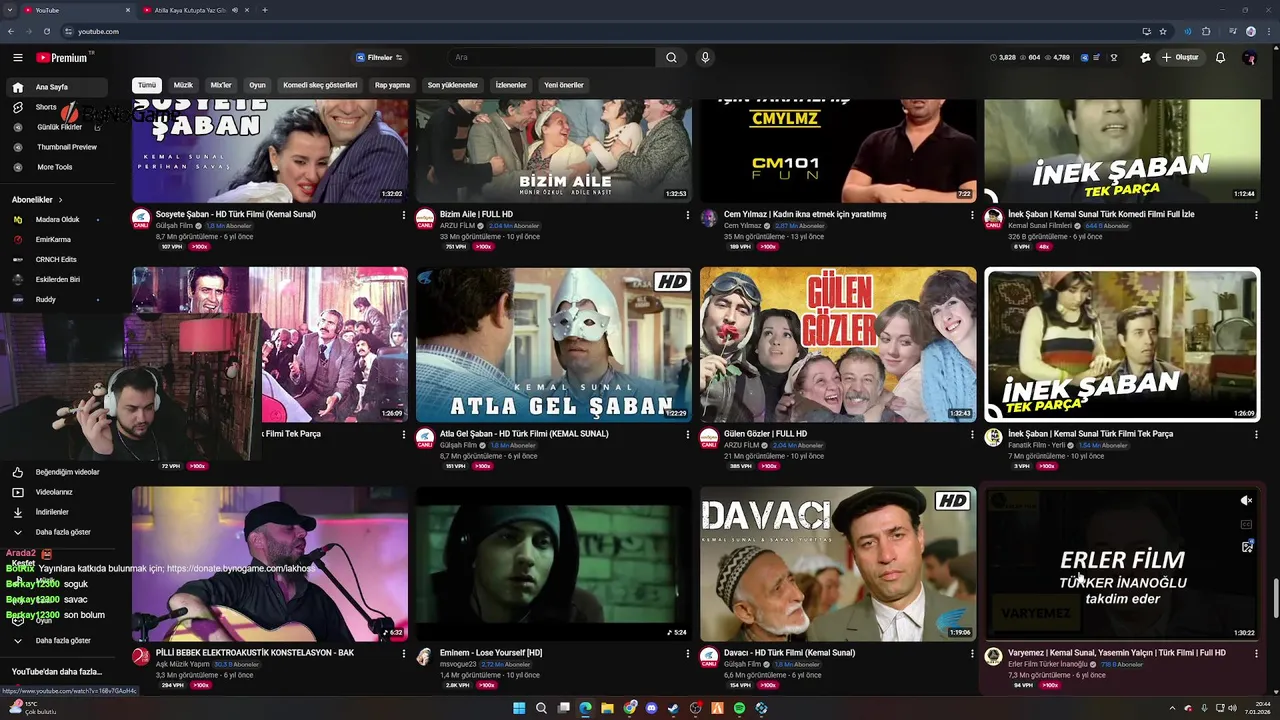Open Fanatik Film - Yerli channel link
Image resolution: width=1280 pixels, height=720 pixels.
(1039, 445)
